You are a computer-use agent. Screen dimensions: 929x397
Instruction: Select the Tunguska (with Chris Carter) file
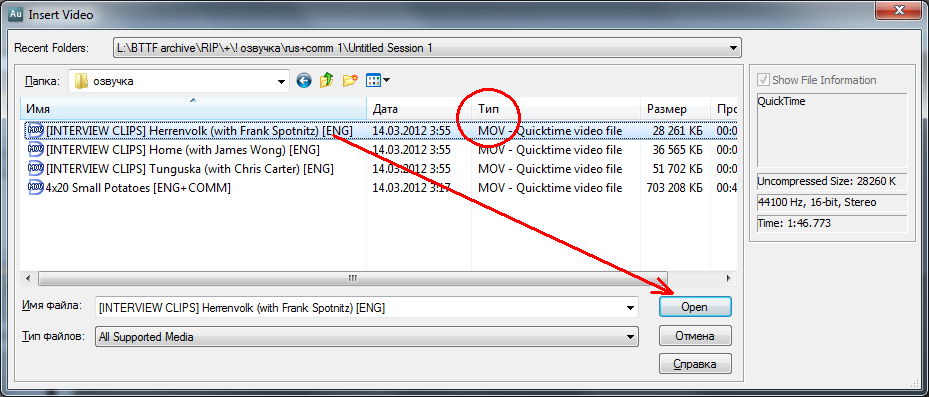pyautogui.click(x=190, y=169)
